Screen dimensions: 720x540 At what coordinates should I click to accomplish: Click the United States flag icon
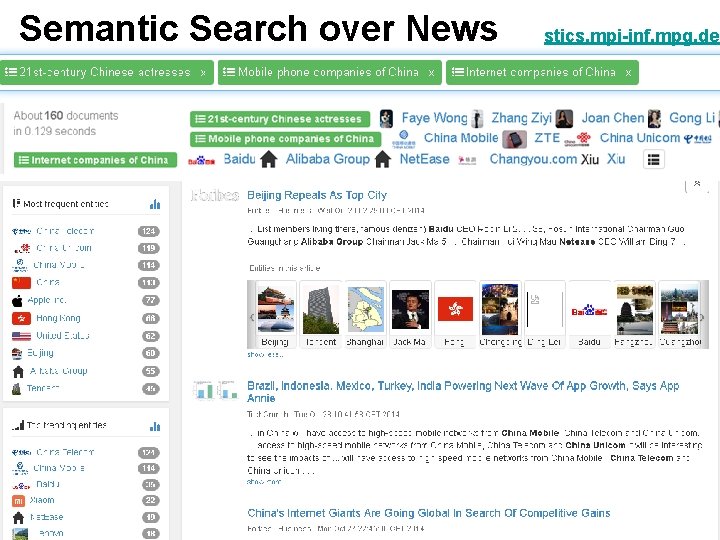point(21,336)
